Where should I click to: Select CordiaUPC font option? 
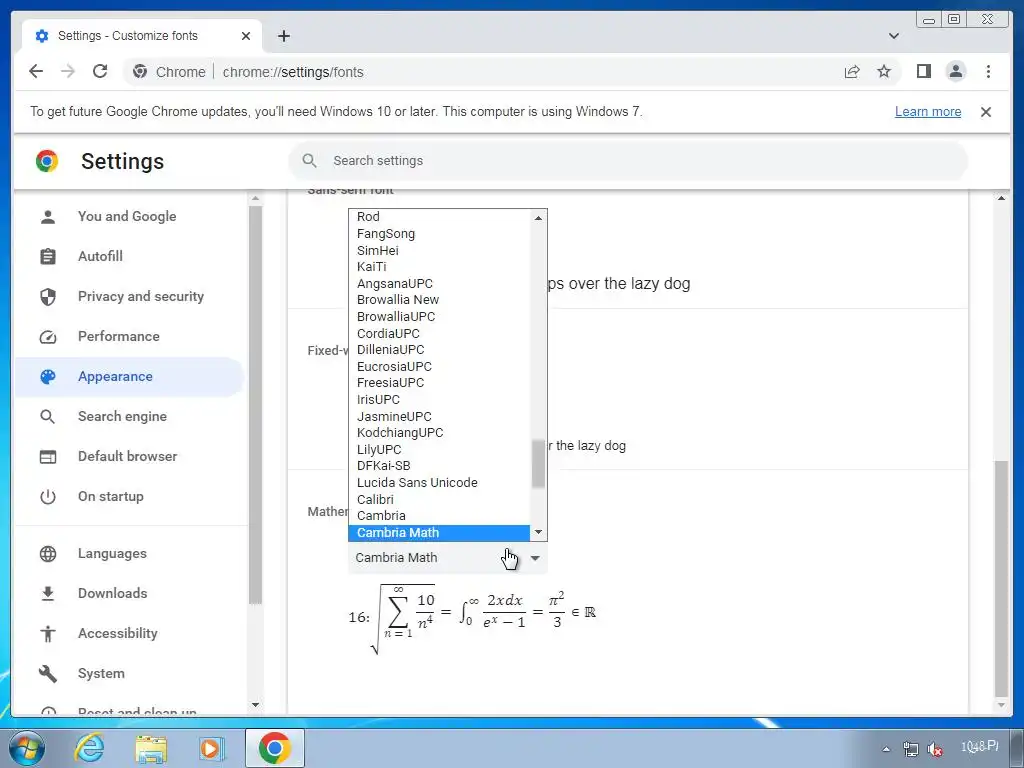440,333
